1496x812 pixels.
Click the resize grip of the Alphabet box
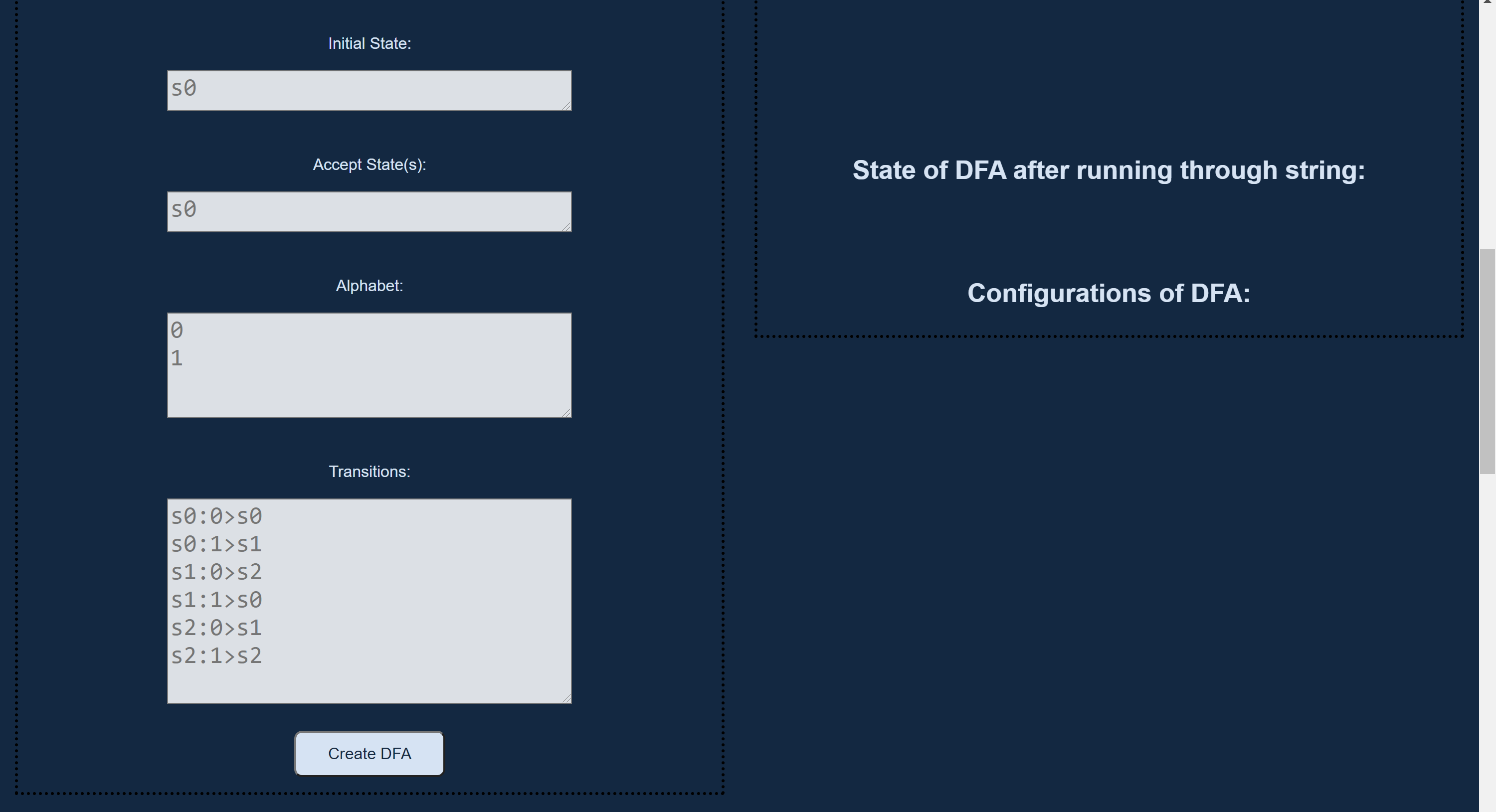pos(566,412)
